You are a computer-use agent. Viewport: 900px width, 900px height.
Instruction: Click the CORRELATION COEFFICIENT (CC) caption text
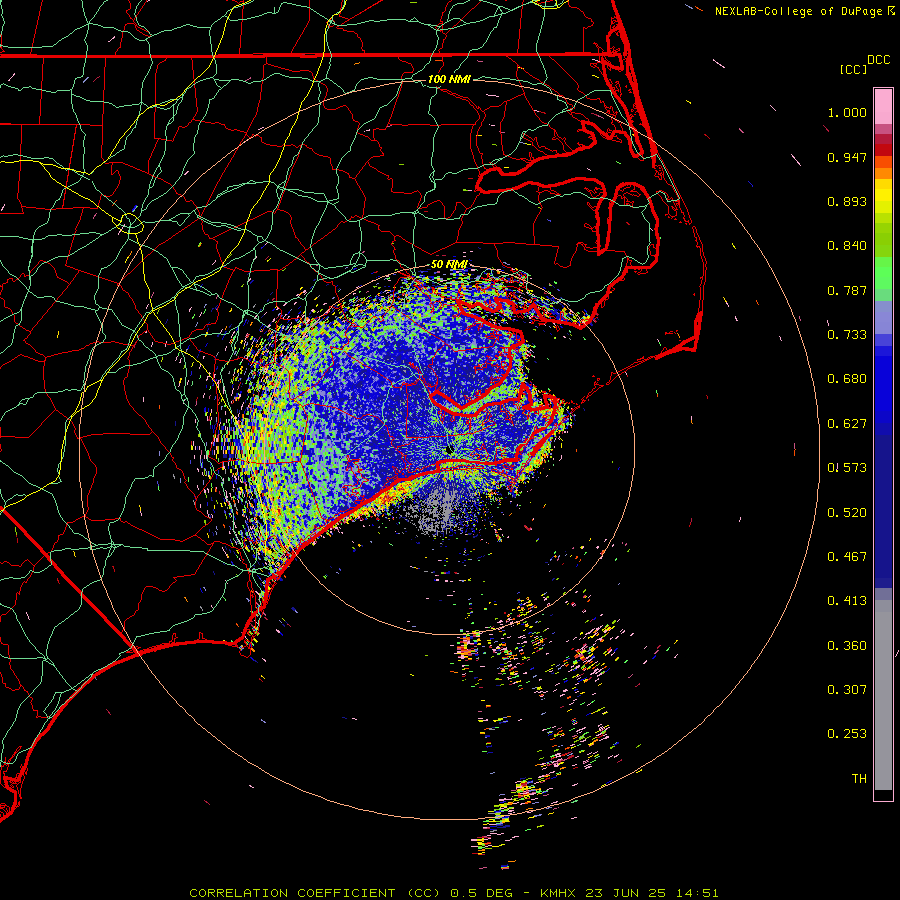[x=315, y=893]
